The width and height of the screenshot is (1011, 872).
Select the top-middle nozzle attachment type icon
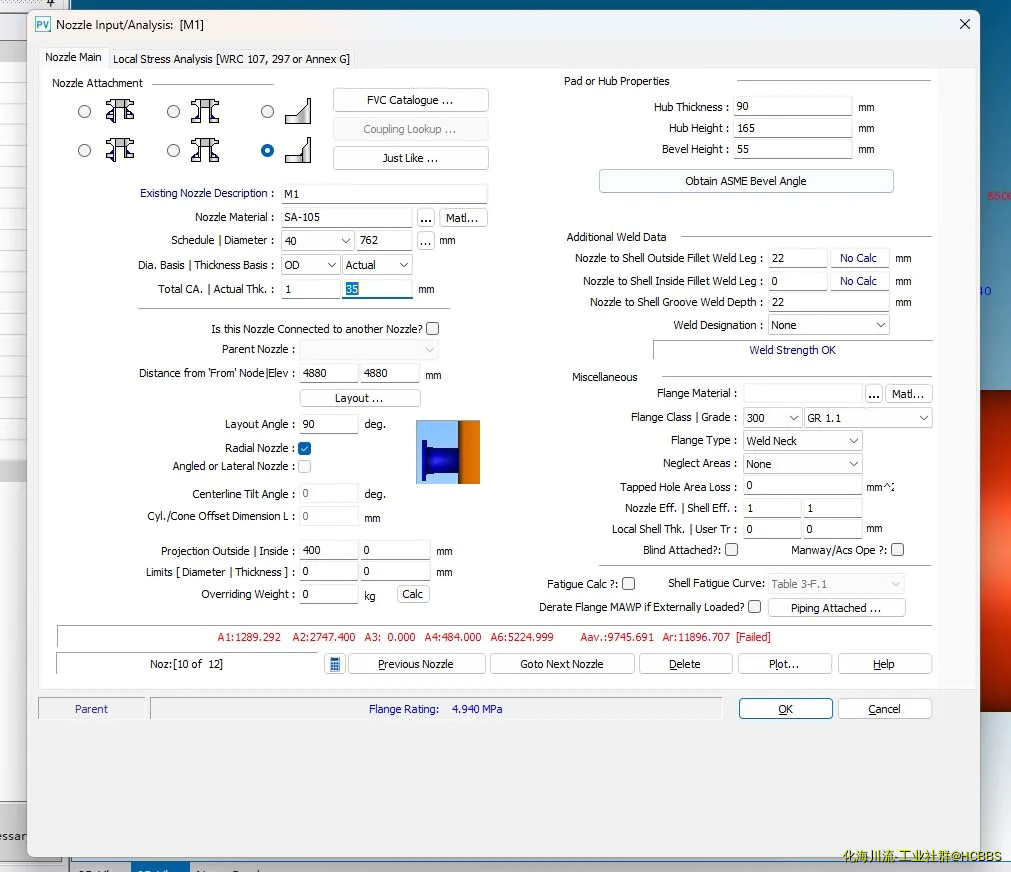pyautogui.click(x=205, y=111)
